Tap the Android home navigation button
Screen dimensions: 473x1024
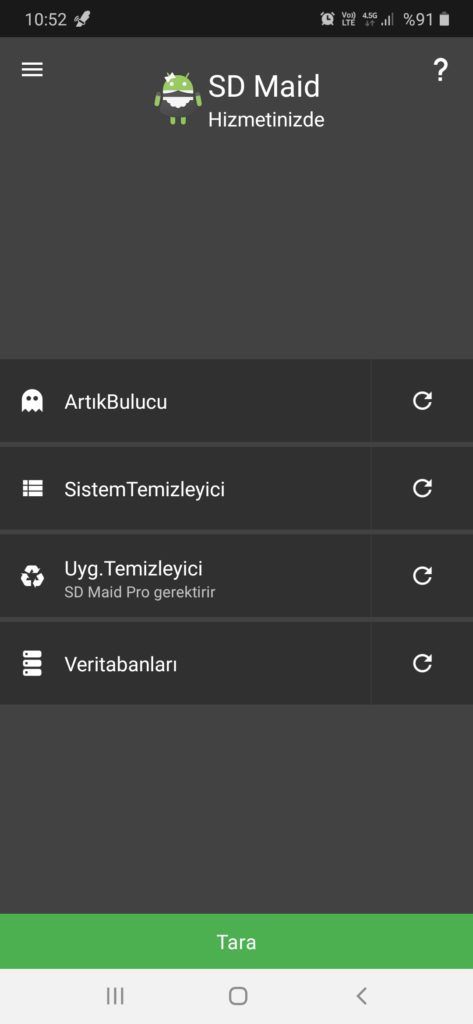pos(238,996)
